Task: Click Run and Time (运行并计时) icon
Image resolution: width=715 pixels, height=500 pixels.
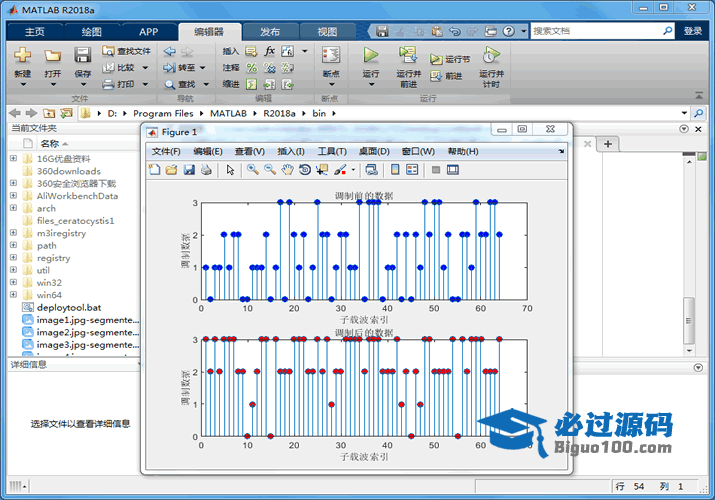Action: coord(492,55)
